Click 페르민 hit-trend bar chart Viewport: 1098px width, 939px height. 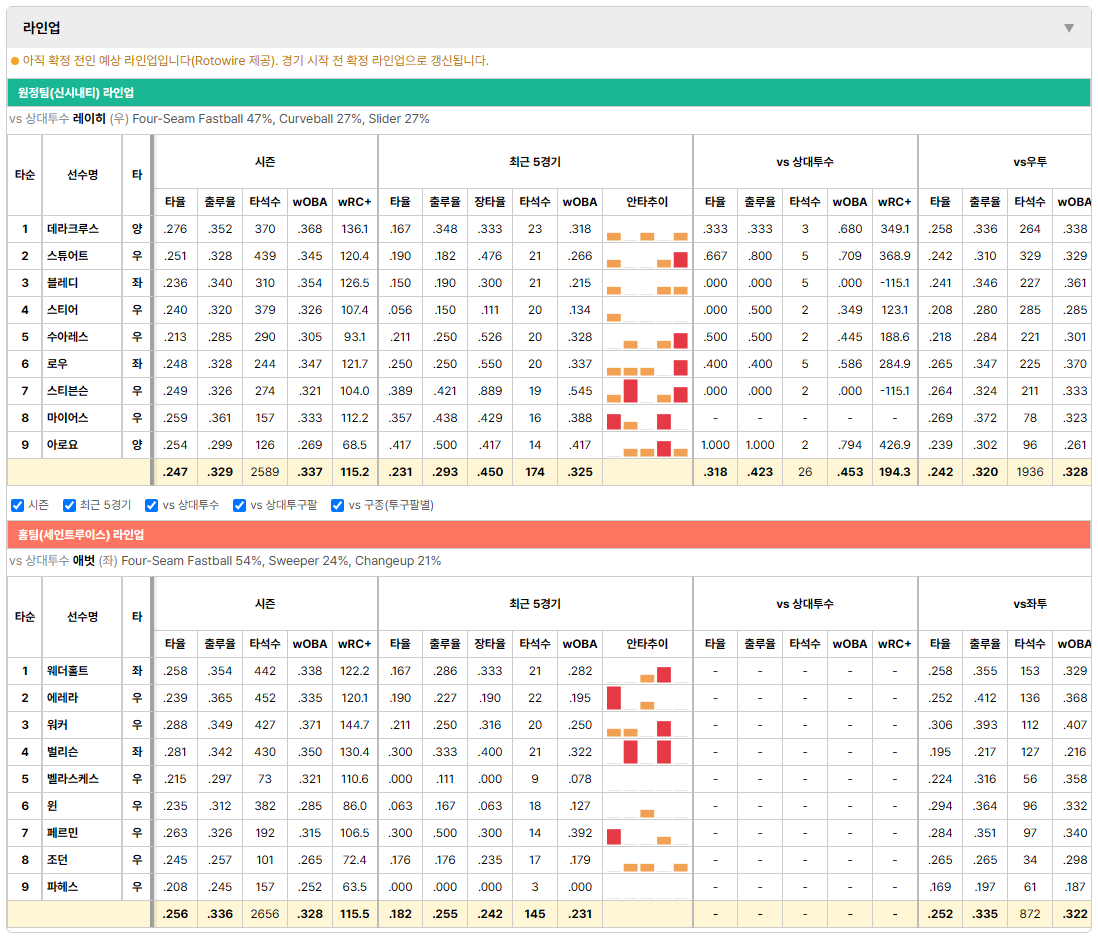(x=647, y=833)
